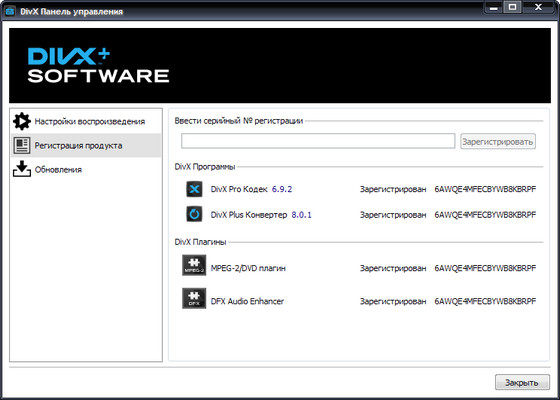Select Регистрация продукта in sidebar
Image resolution: width=560 pixels, height=400 pixels.
click(x=86, y=145)
